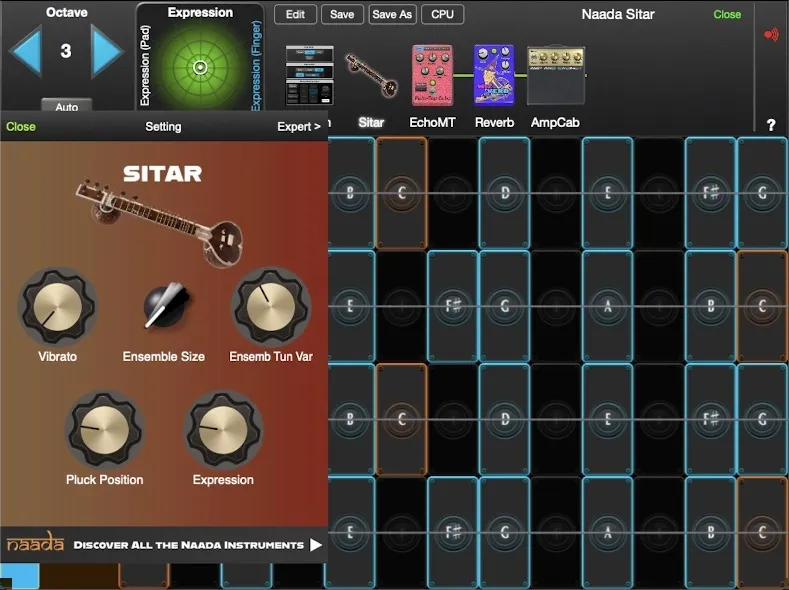Flip the Ensemble Size switch
789x590 pixels.
pos(166,305)
